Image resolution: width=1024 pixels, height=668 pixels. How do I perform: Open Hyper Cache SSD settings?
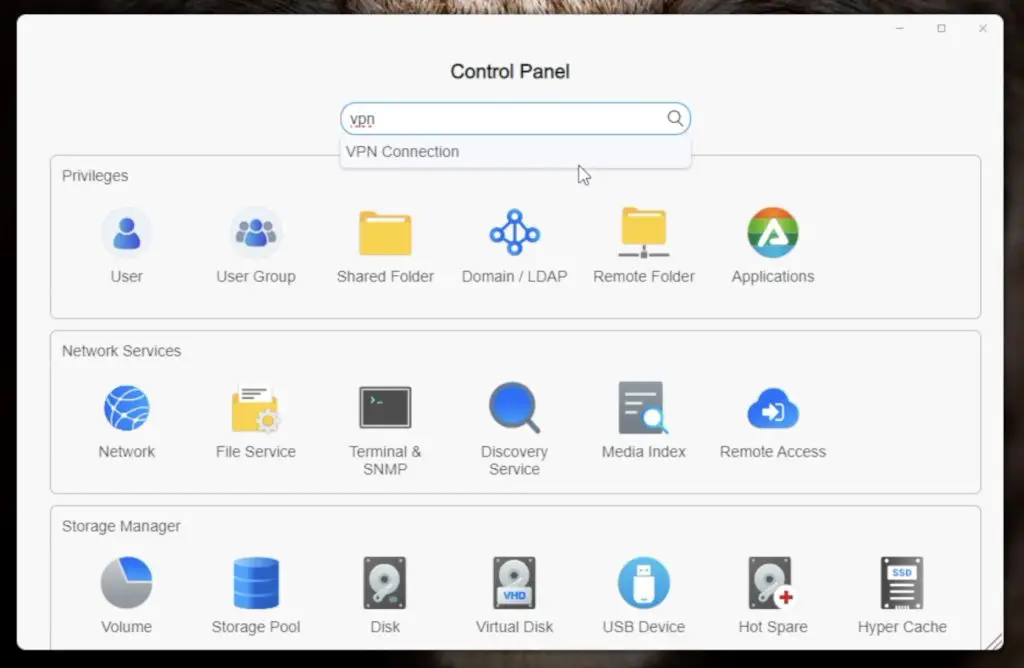coord(901,584)
